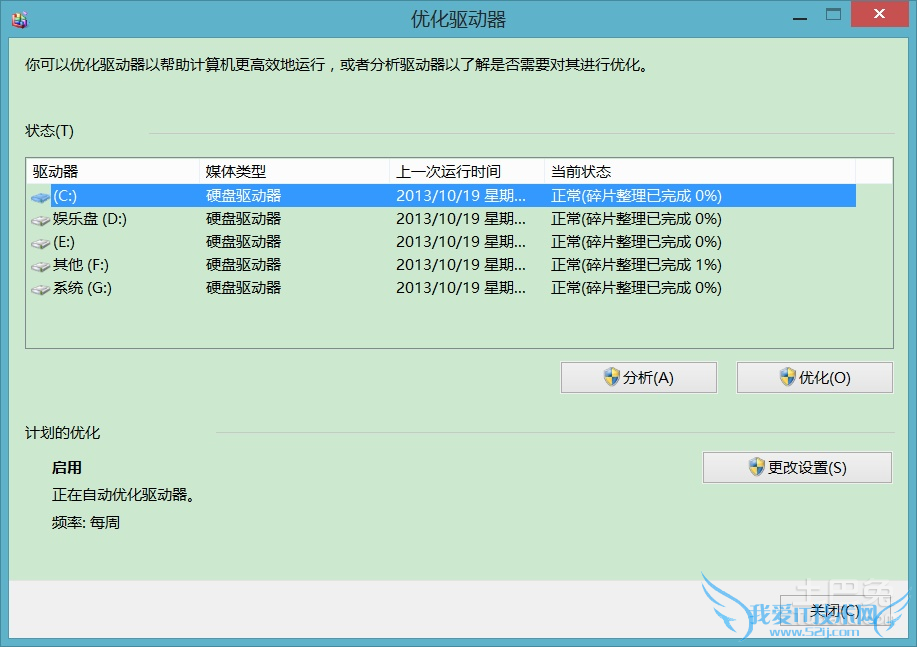Sort by 上一次运行时间 column header

coord(467,171)
